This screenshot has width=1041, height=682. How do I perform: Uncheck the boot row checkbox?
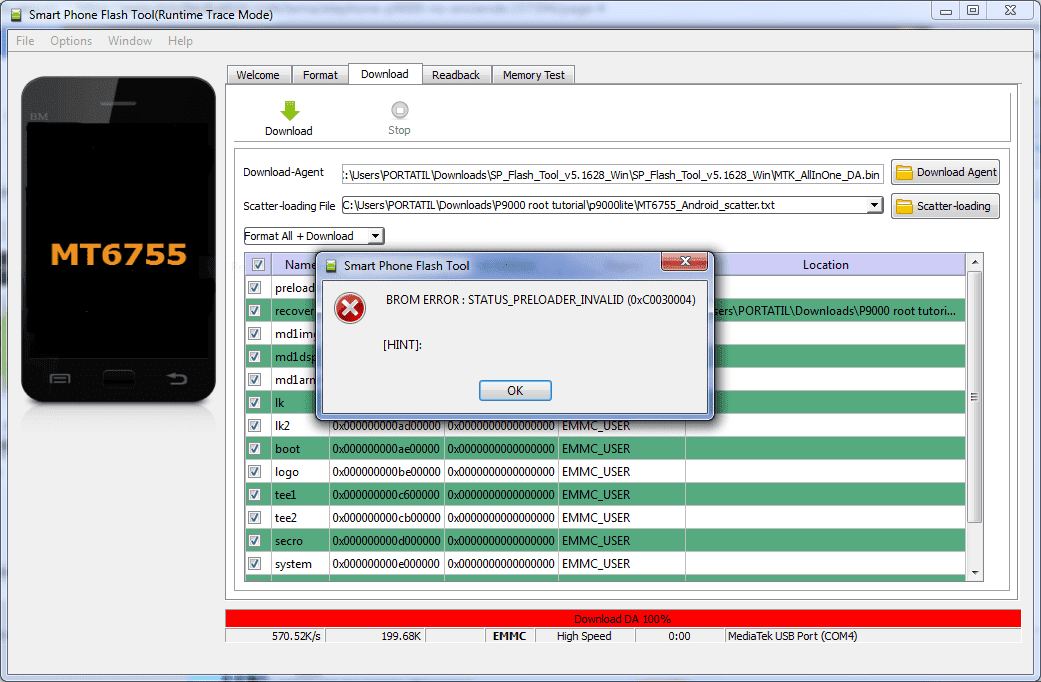click(254, 448)
